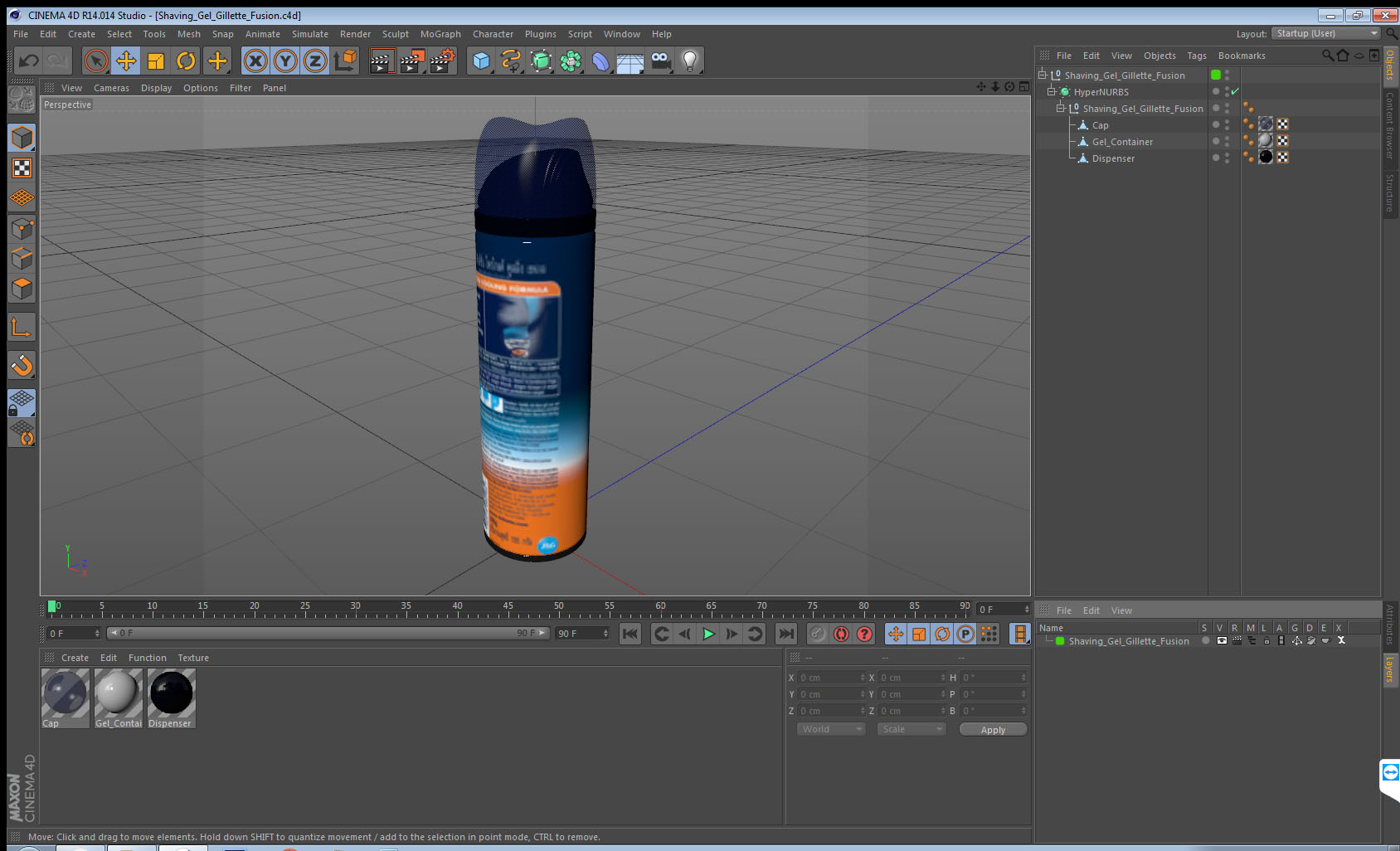Viewport: 1400px width, 851px height.
Task: Select the Cap material thumbnail
Action: click(65, 693)
